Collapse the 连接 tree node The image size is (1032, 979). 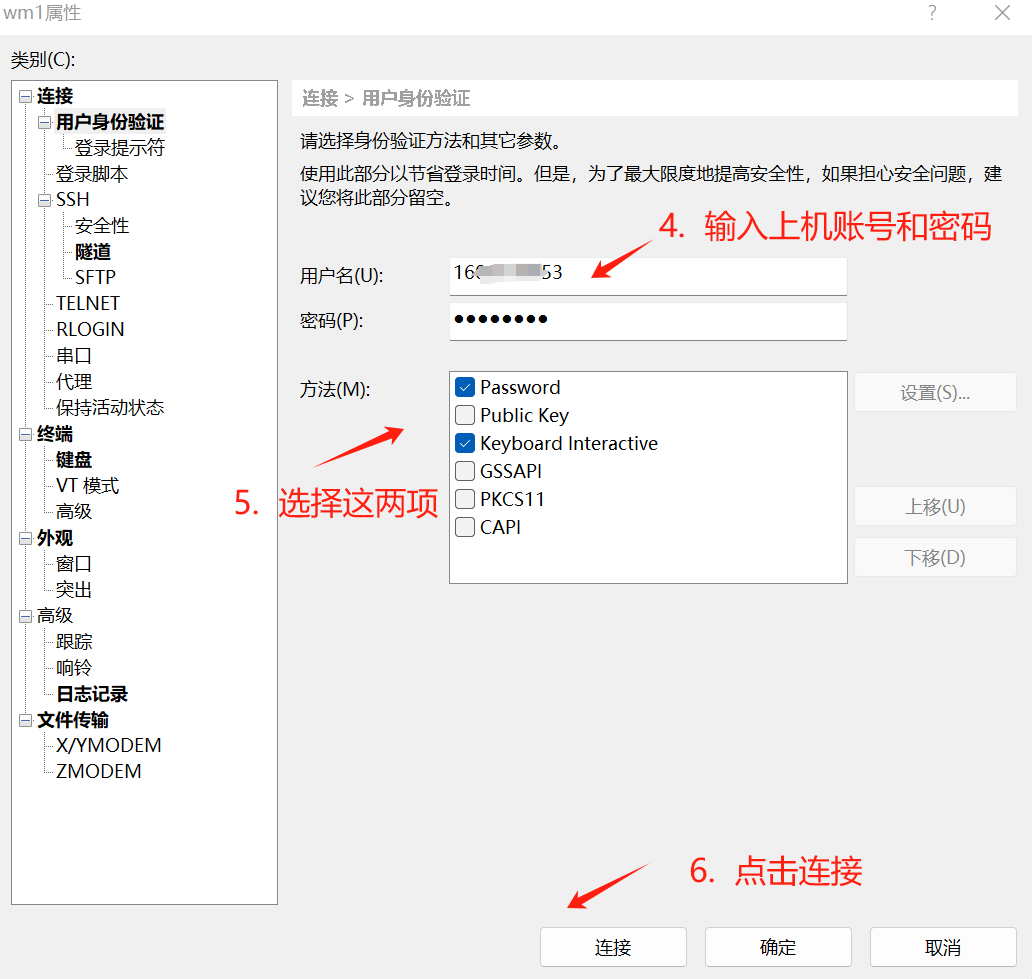[x=25, y=96]
